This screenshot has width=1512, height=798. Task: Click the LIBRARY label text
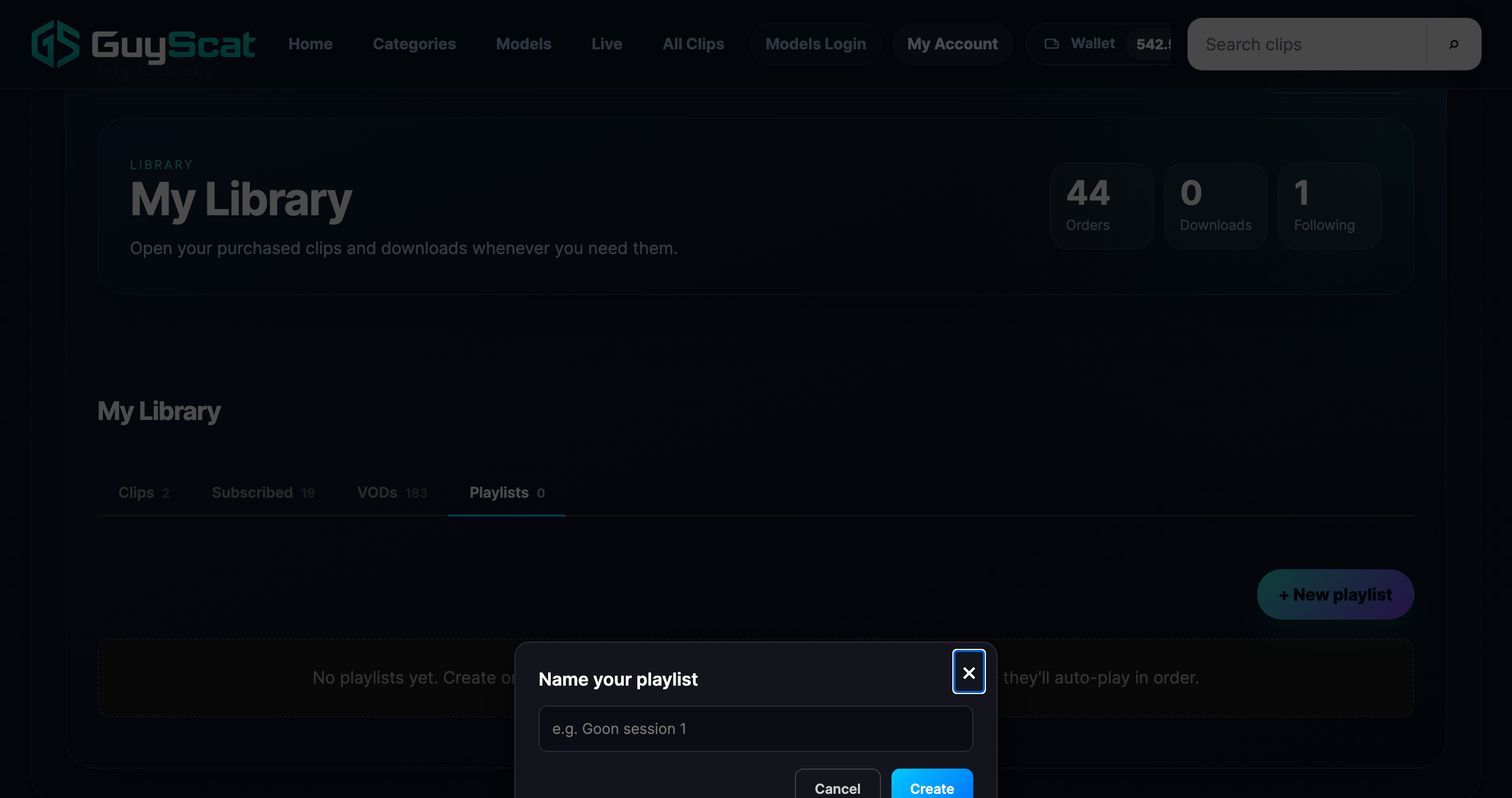coord(161,165)
